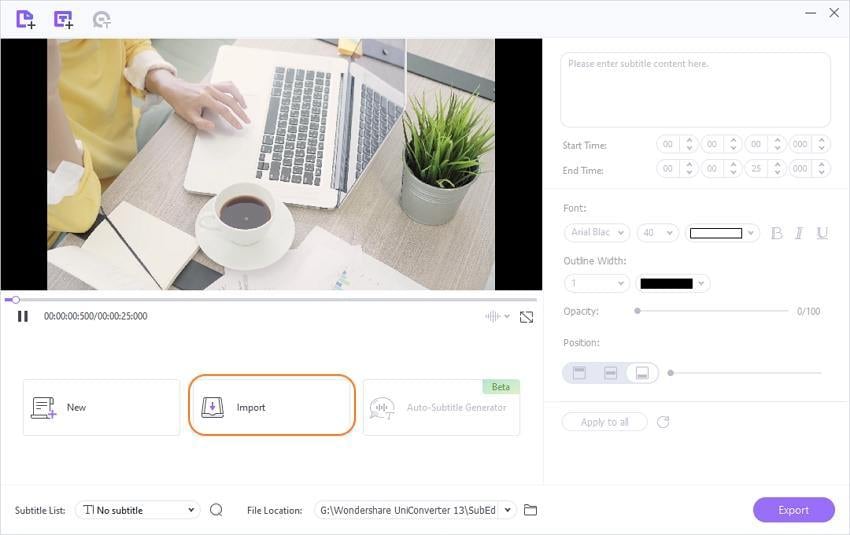Click the Apply to all button

tap(604, 422)
